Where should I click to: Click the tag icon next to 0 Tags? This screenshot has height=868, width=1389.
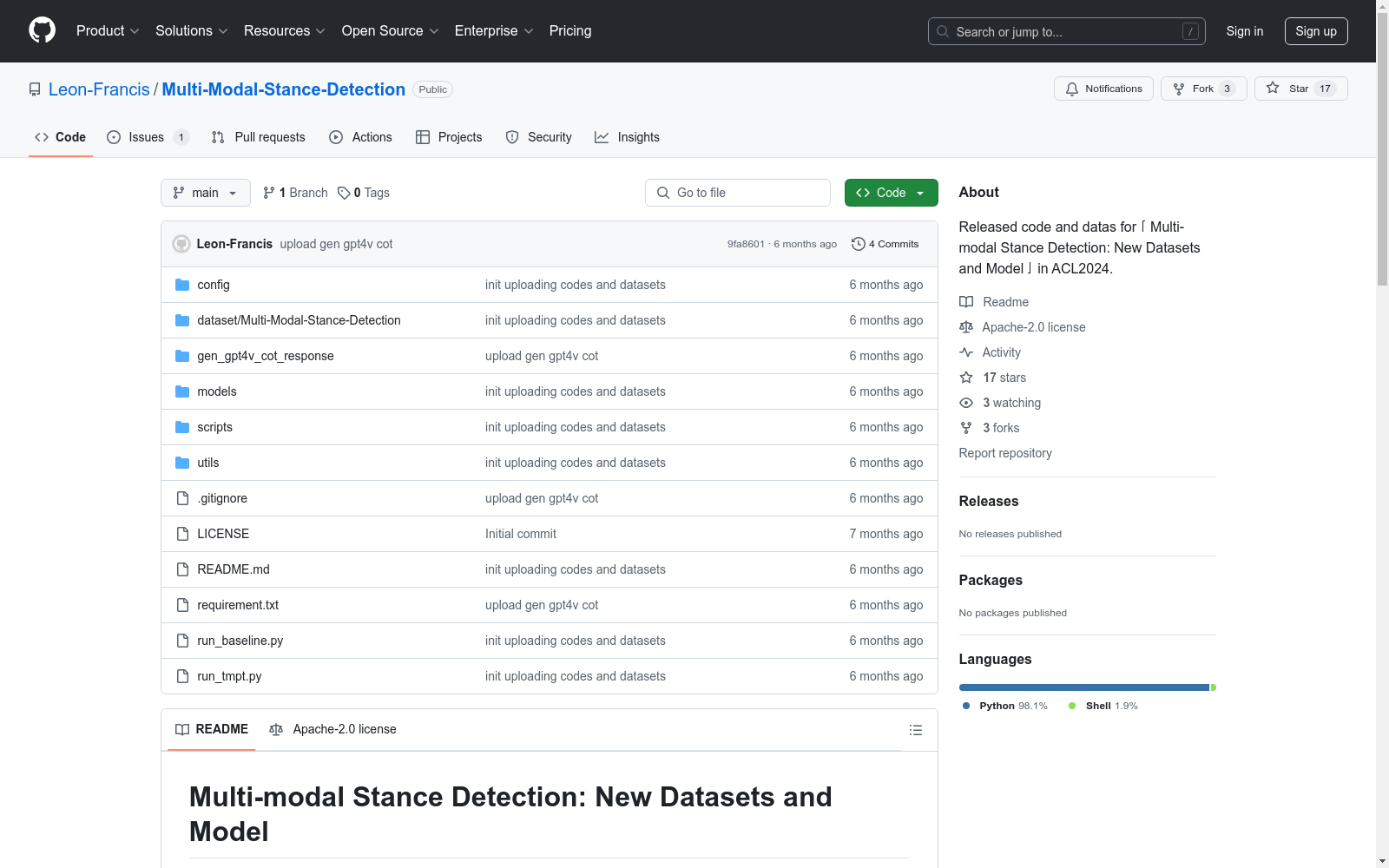(344, 193)
